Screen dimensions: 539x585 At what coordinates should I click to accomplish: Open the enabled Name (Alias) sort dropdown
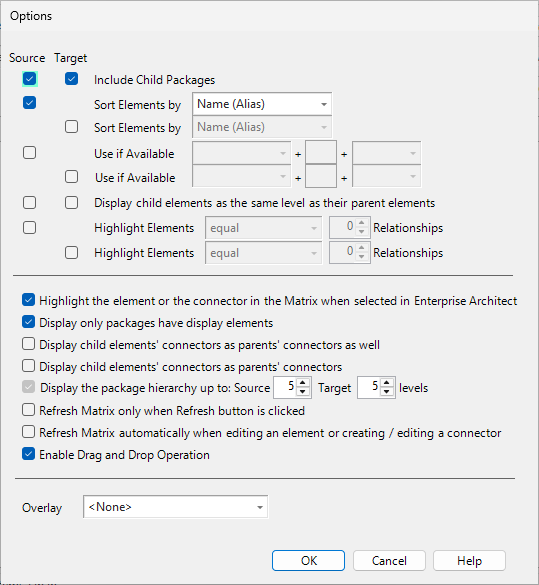tap(262, 104)
